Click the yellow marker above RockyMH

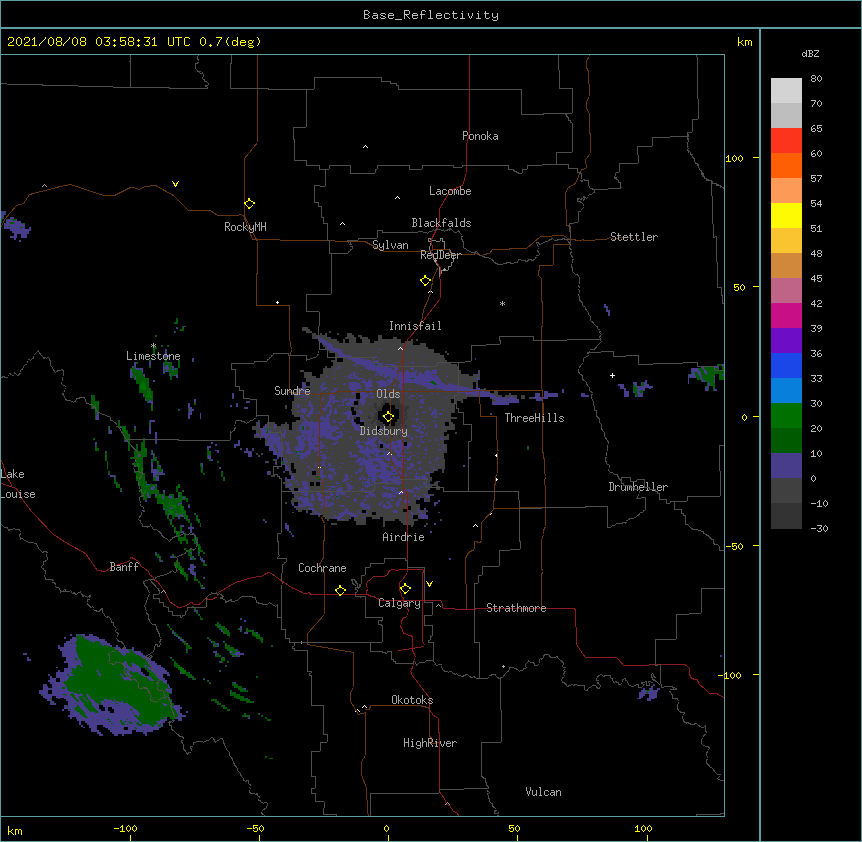coord(249,203)
